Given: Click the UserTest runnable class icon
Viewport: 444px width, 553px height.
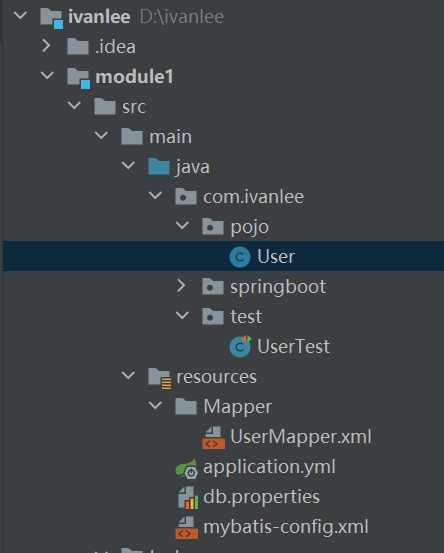Looking at the screenshot, I should tap(240, 346).
